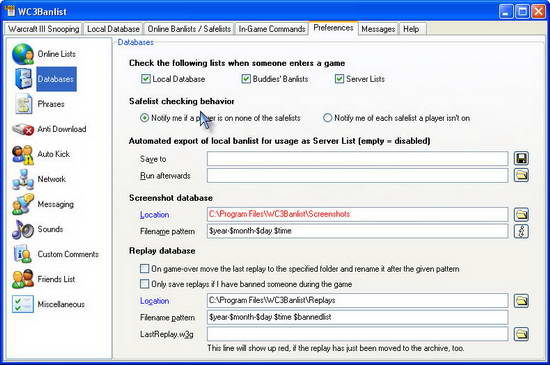Focus the LastReplay.w3g input field
The height and width of the screenshot is (365, 550).
coord(357,334)
